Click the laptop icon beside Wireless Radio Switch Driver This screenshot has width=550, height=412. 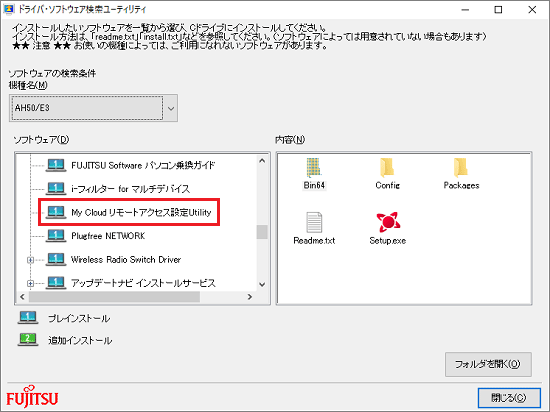pyautogui.click(x=56, y=259)
